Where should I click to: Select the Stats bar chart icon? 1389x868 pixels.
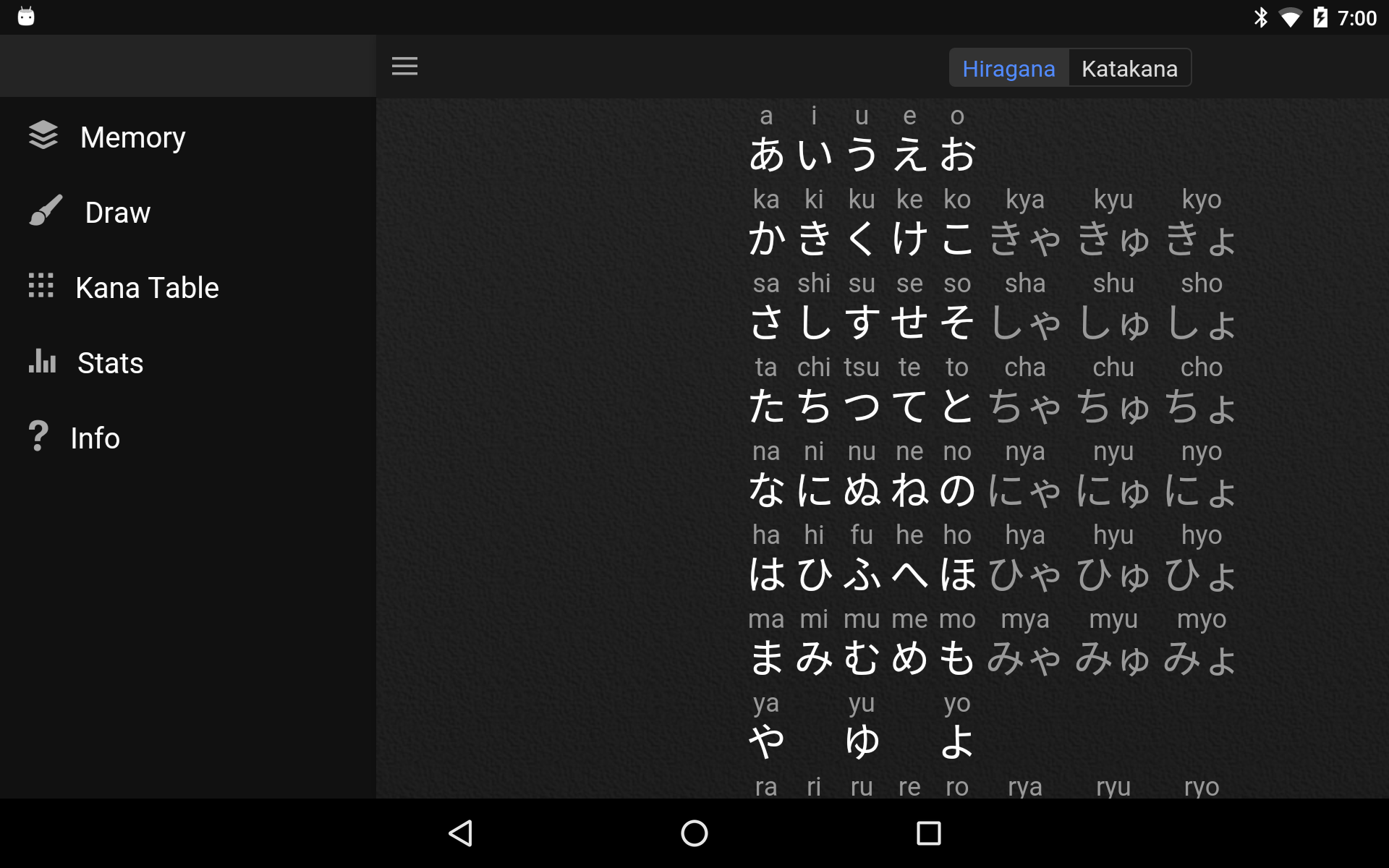43,362
